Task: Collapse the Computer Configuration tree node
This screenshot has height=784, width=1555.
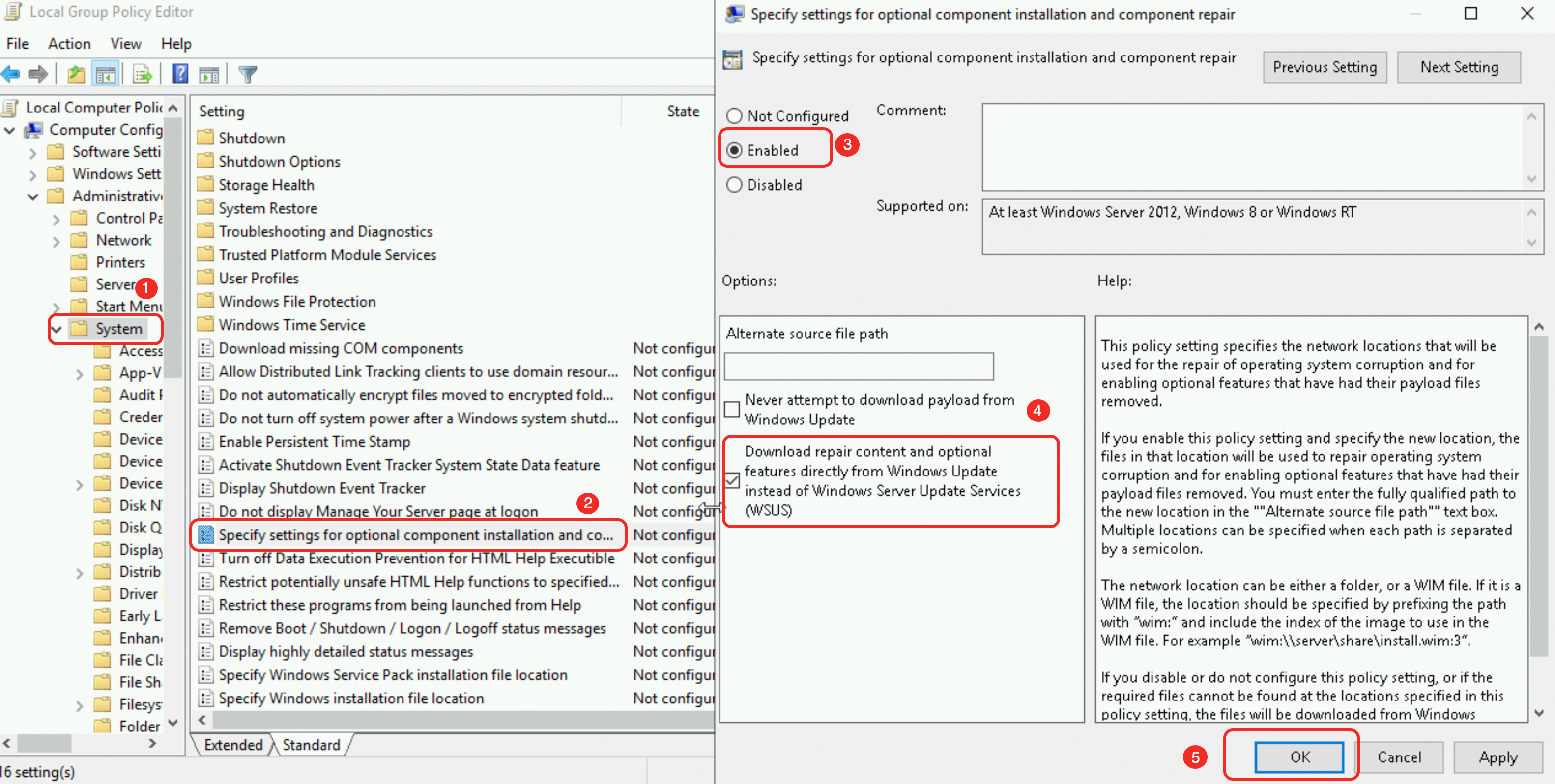Action: click(10, 130)
